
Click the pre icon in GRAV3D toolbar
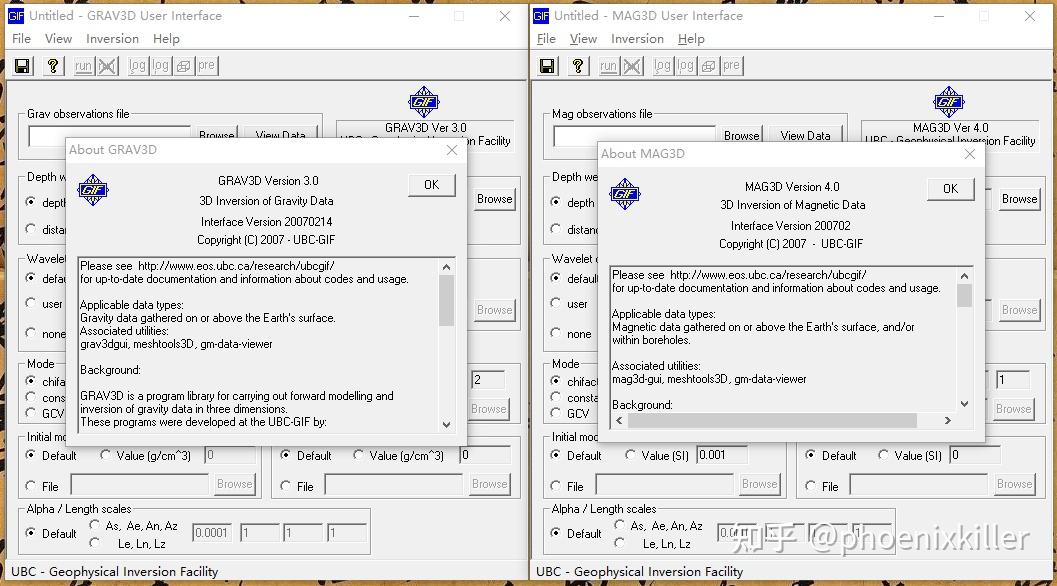point(206,66)
